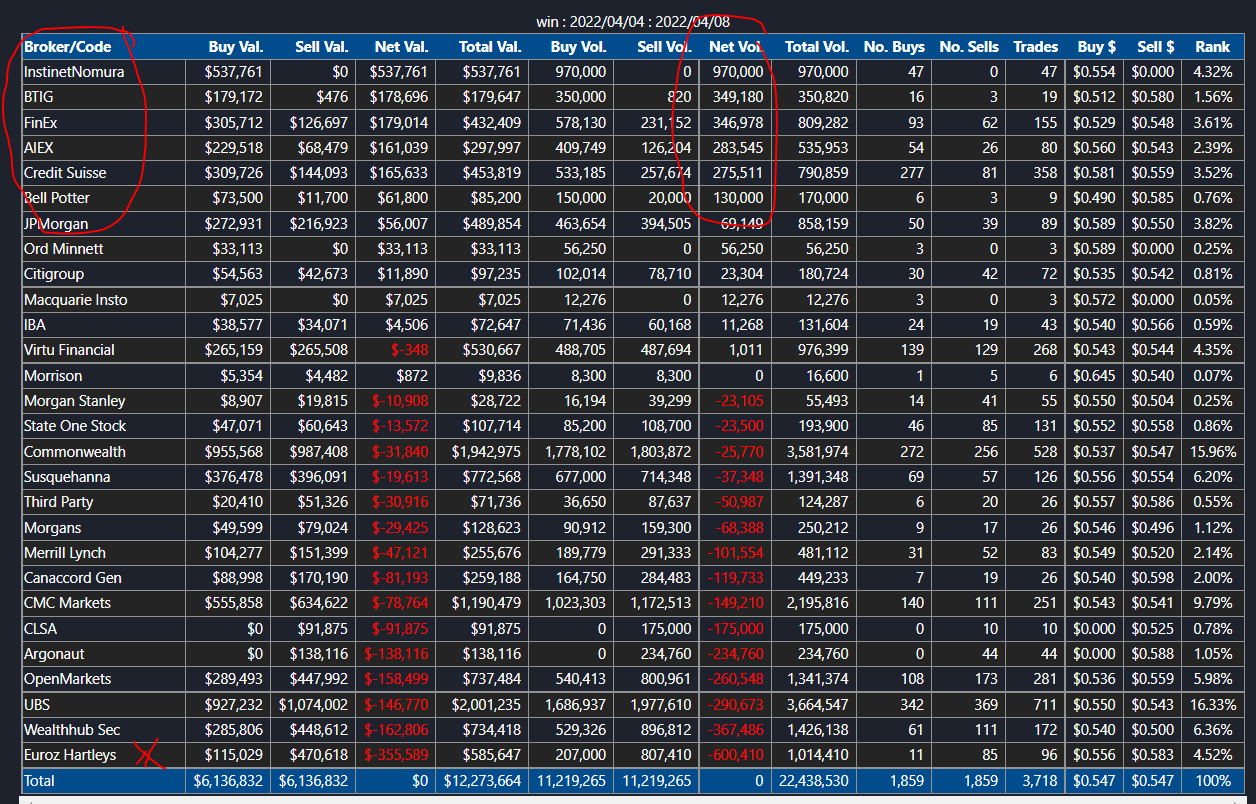1256x804 pixels.
Task: Sort by the Broker/Code column header
Action: click(x=68, y=46)
